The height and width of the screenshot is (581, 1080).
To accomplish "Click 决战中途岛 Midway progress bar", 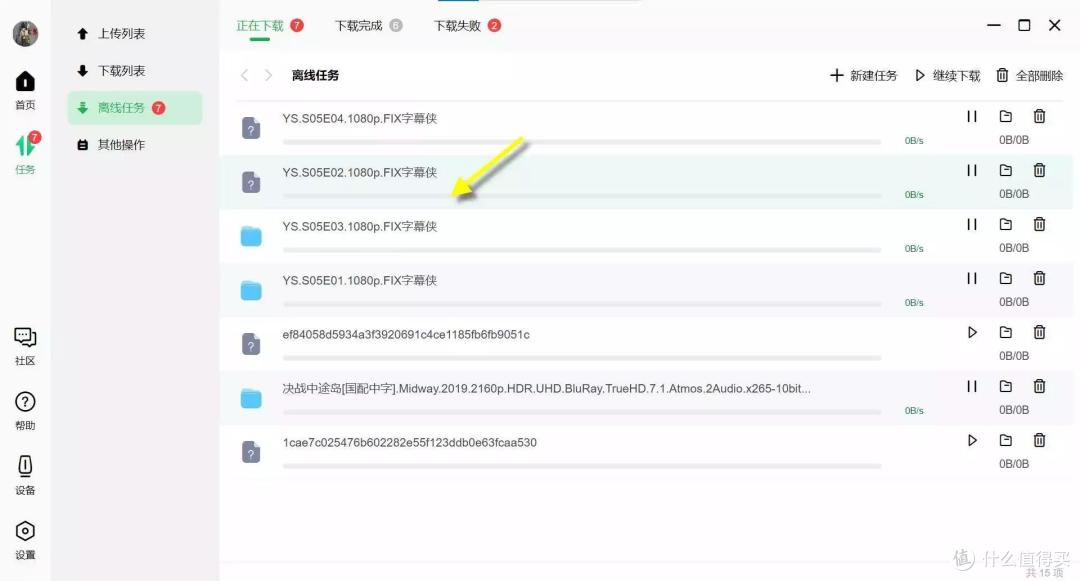I will (x=582, y=412).
